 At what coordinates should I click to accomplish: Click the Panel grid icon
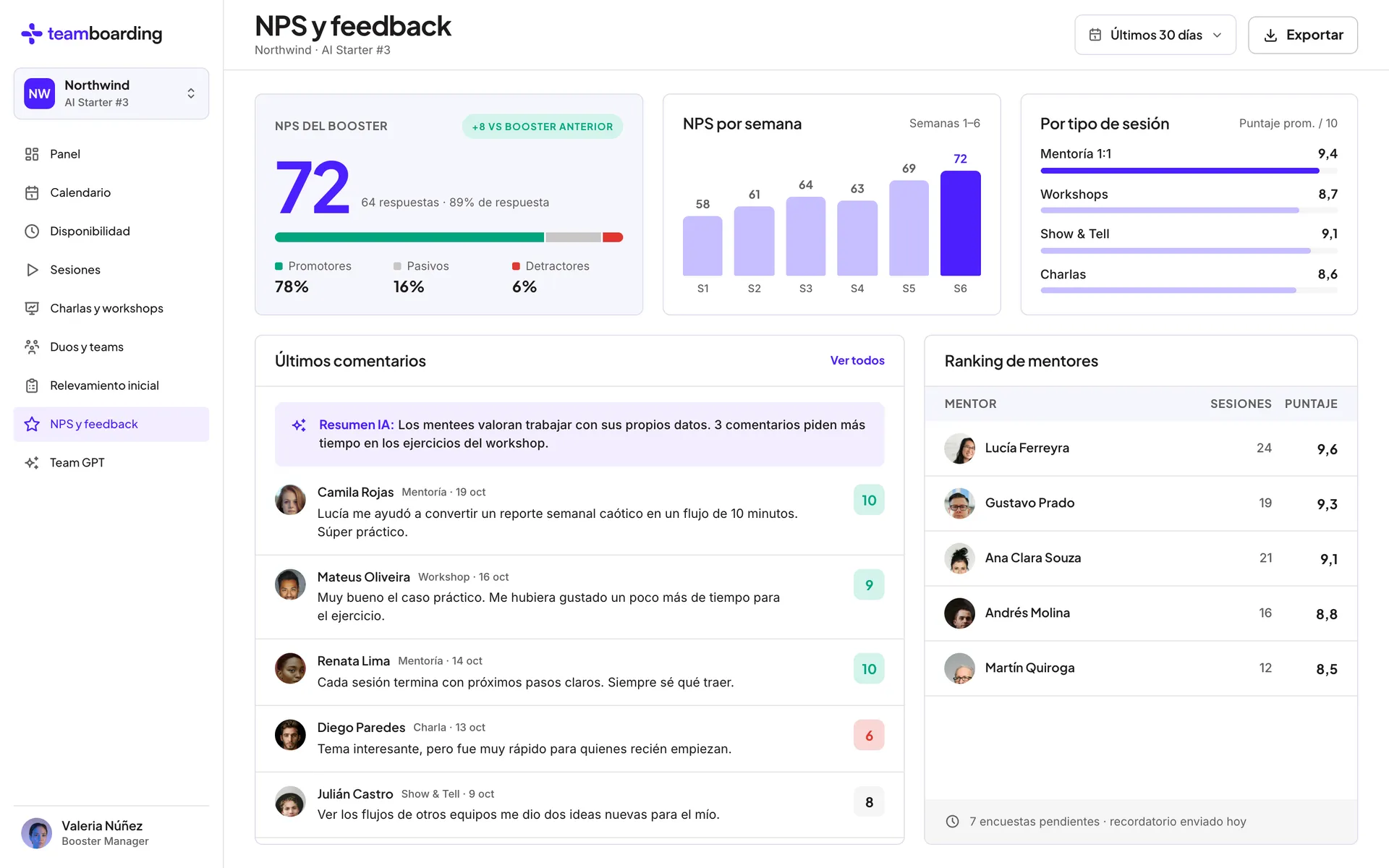pyautogui.click(x=32, y=154)
